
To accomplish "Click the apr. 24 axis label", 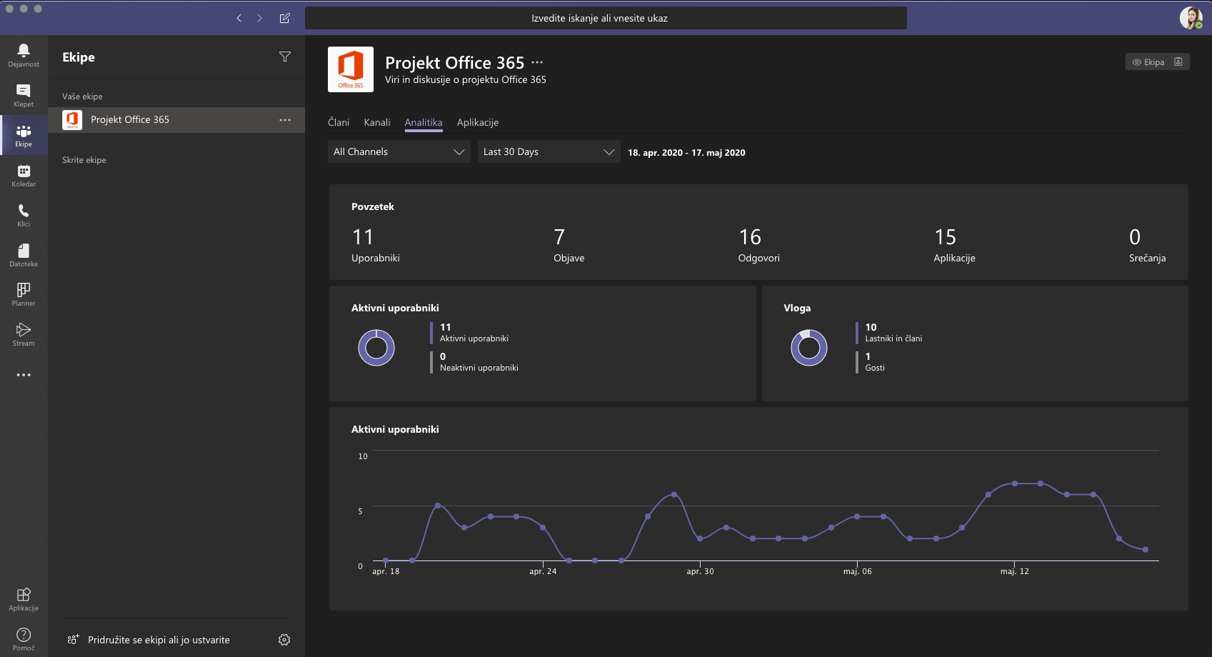I will pos(543,571).
